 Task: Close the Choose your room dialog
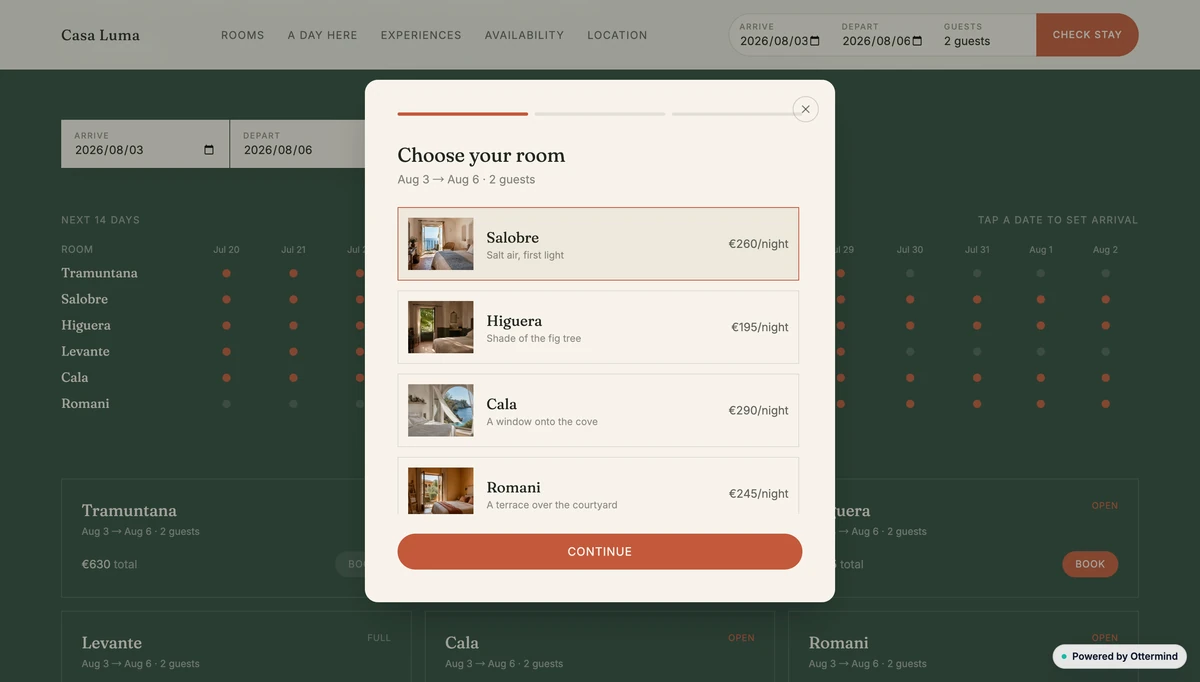[805, 109]
